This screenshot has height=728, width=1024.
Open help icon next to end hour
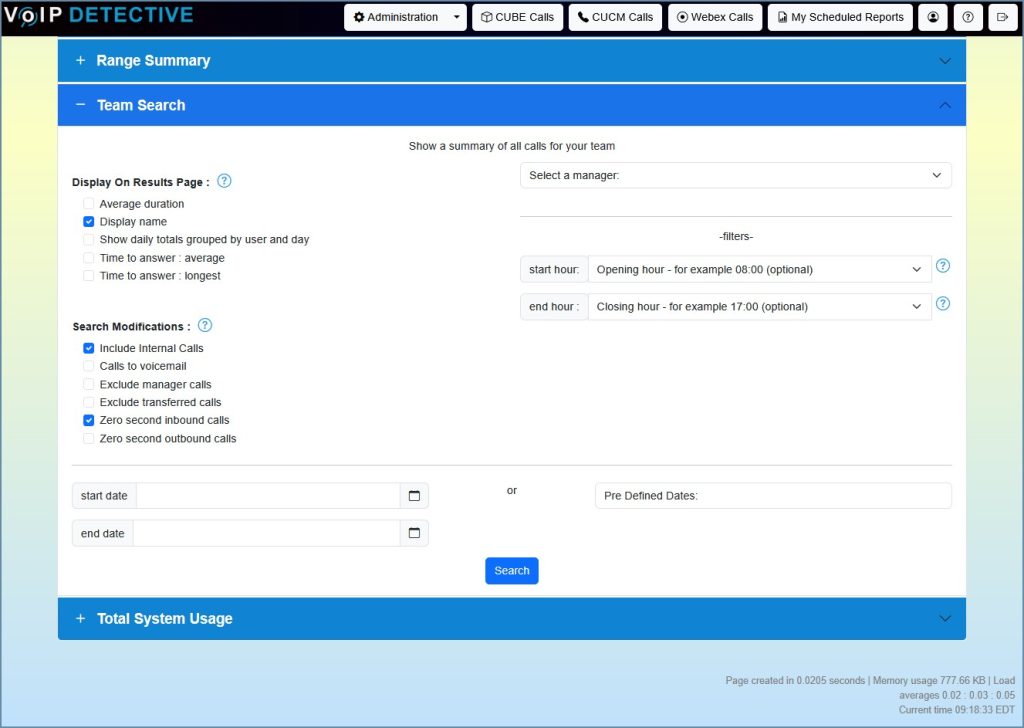943,304
